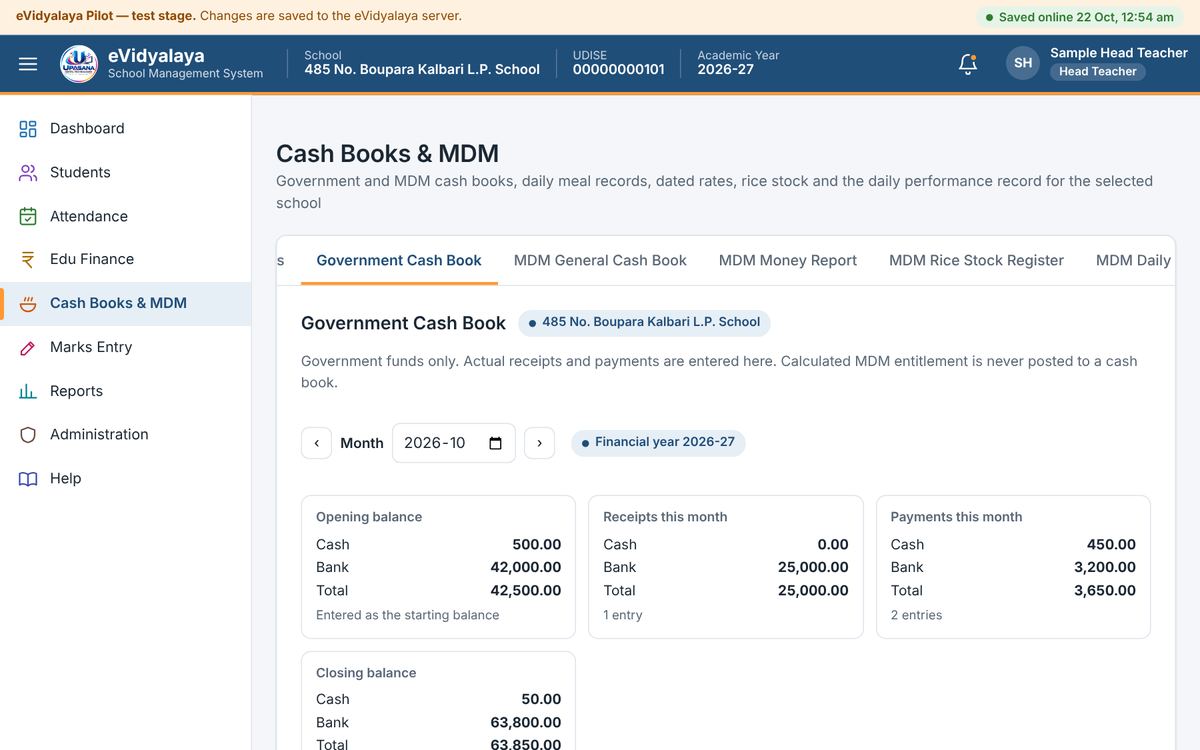
Task: Click the UDISE number 00000000101
Action: tap(618, 70)
